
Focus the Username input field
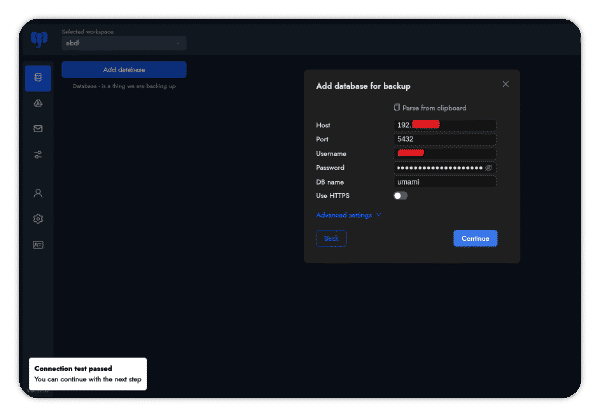coord(445,153)
